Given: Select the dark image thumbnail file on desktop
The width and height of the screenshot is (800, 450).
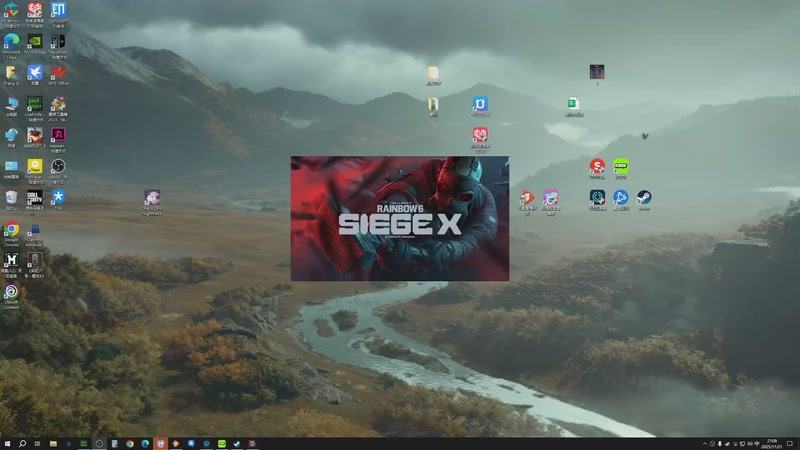Looking at the screenshot, I should tap(597, 72).
